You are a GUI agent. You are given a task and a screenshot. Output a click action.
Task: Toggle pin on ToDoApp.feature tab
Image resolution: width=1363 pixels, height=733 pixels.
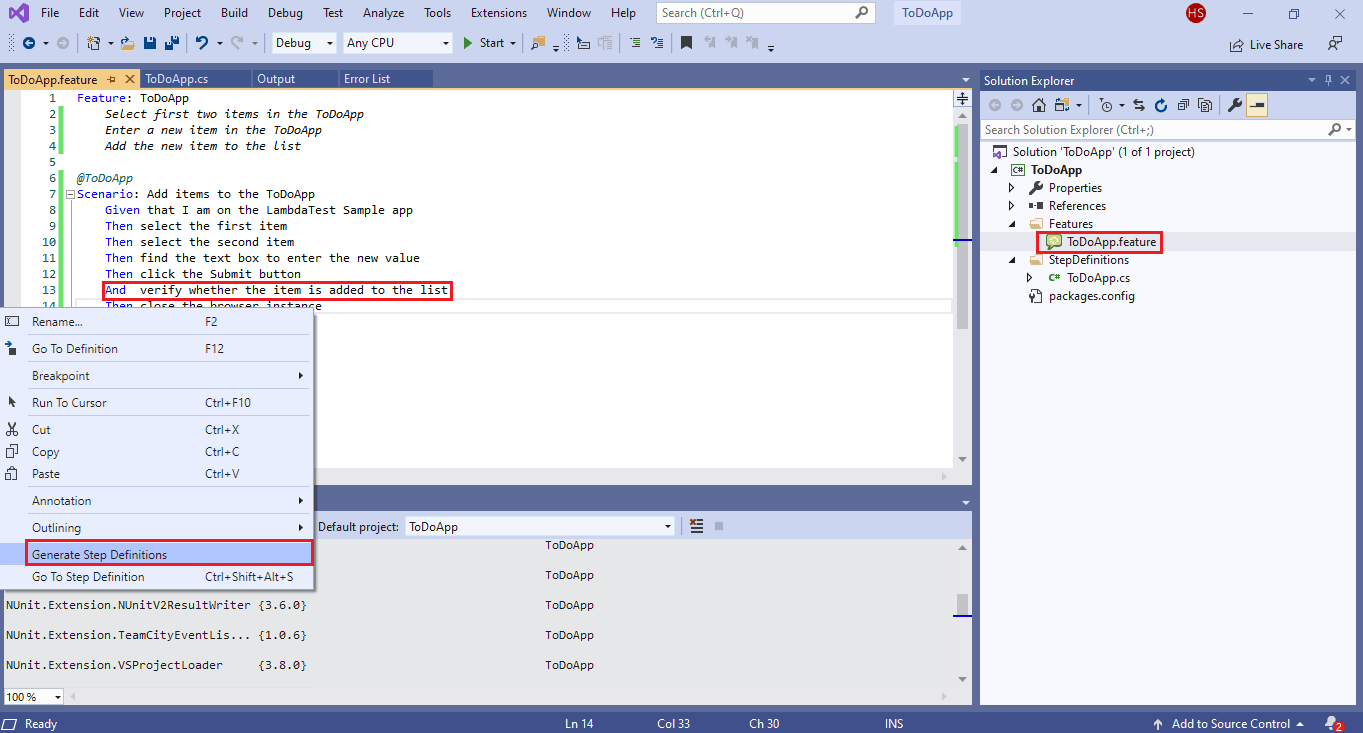(112, 79)
